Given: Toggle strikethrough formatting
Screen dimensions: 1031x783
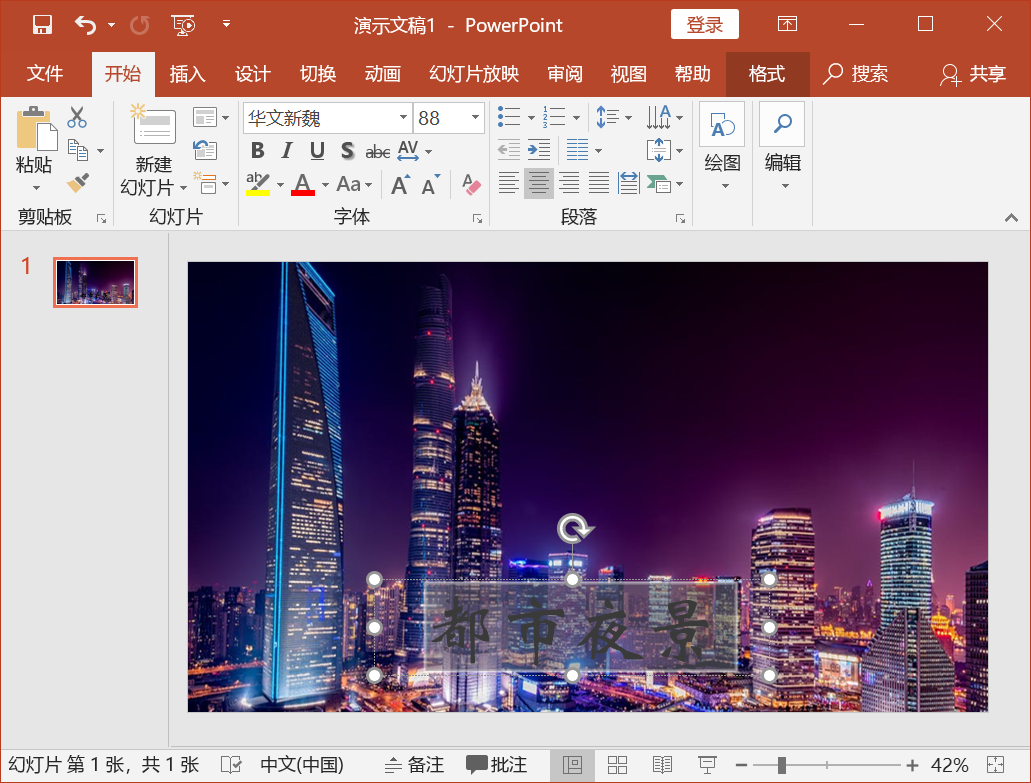Looking at the screenshot, I should (377, 152).
